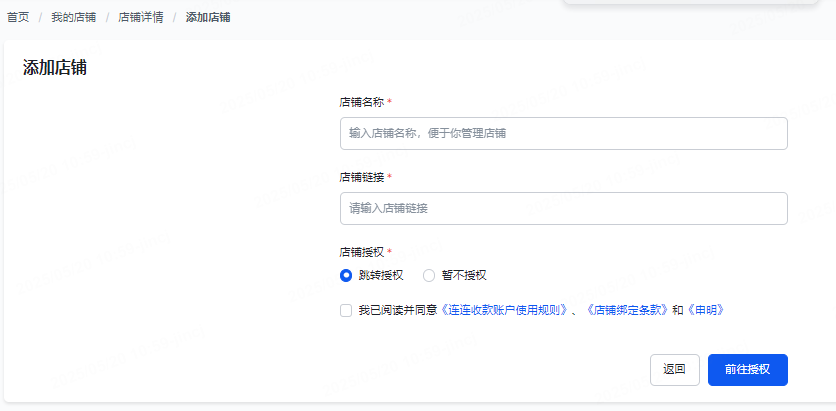This screenshot has width=836, height=411.
Task: Click the current 添加店铺 breadcrumb item
Action: click(x=208, y=18)
